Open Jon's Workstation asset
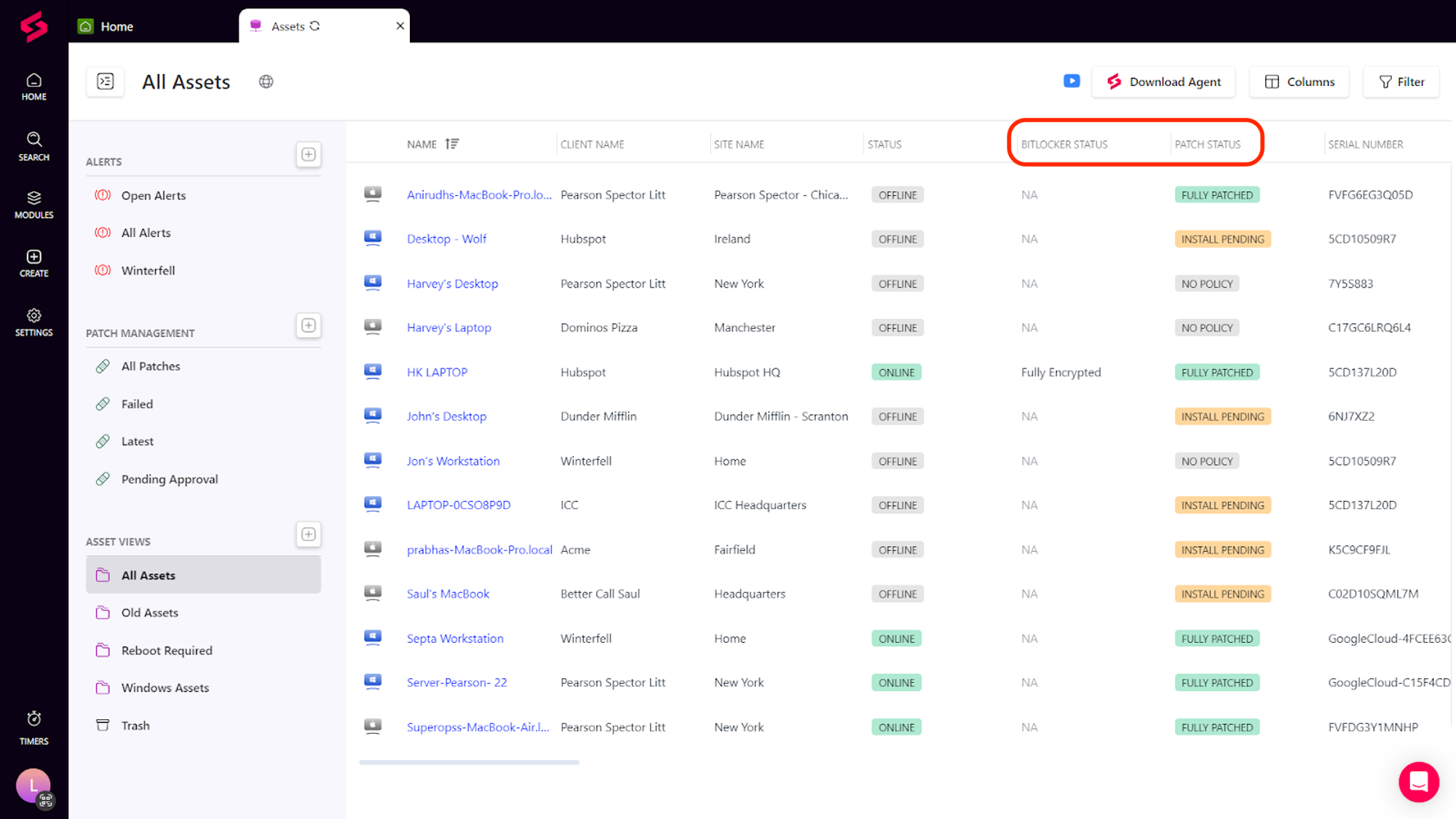The height and width of the screenshot is (819, 1456). click(x=453, y=461)
